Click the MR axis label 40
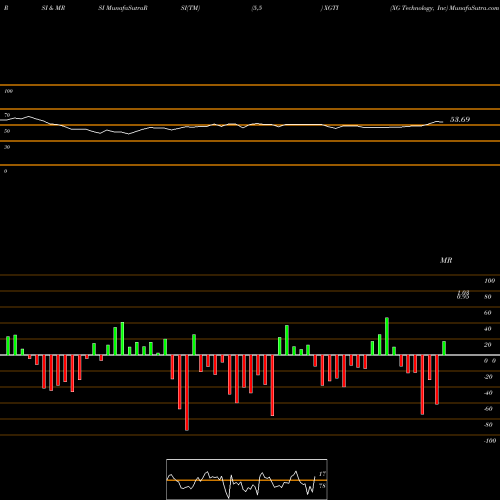This screenshot has width=500, height=500. (488, 329)
